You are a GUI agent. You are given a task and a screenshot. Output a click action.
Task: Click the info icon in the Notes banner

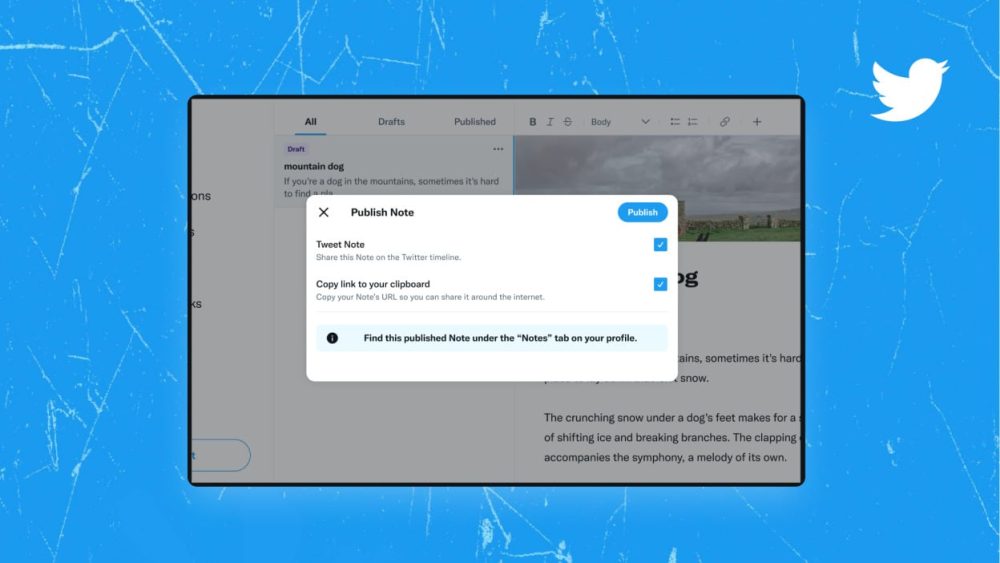332,338
